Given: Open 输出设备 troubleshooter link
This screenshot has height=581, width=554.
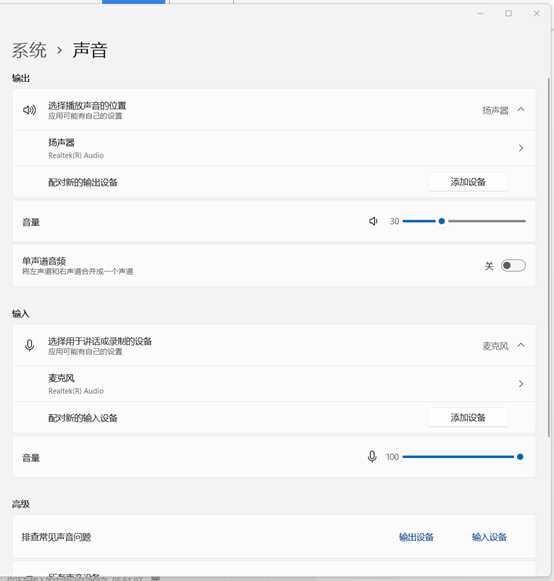Looking at the screenshot, I should [x=416, y=537].
